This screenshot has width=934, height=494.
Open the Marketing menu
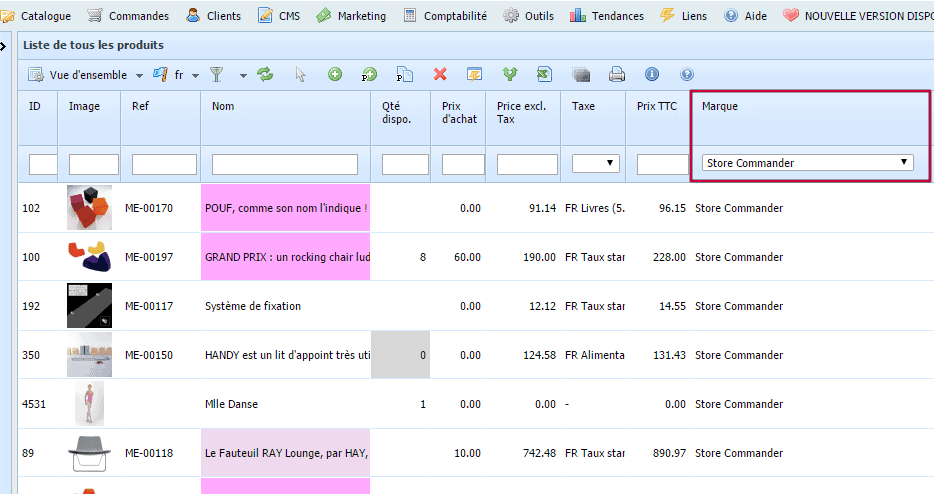pyautogui.click(x=351, y=16)
